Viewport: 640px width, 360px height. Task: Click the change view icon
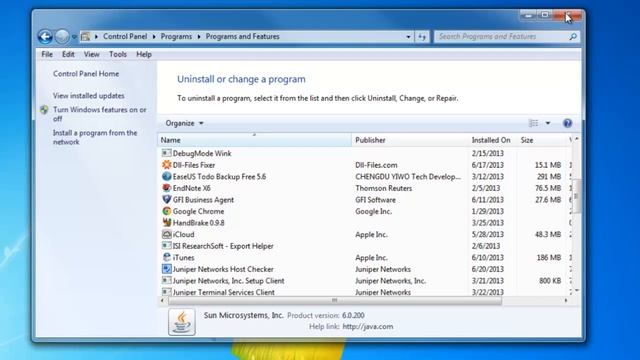[533, 123]
